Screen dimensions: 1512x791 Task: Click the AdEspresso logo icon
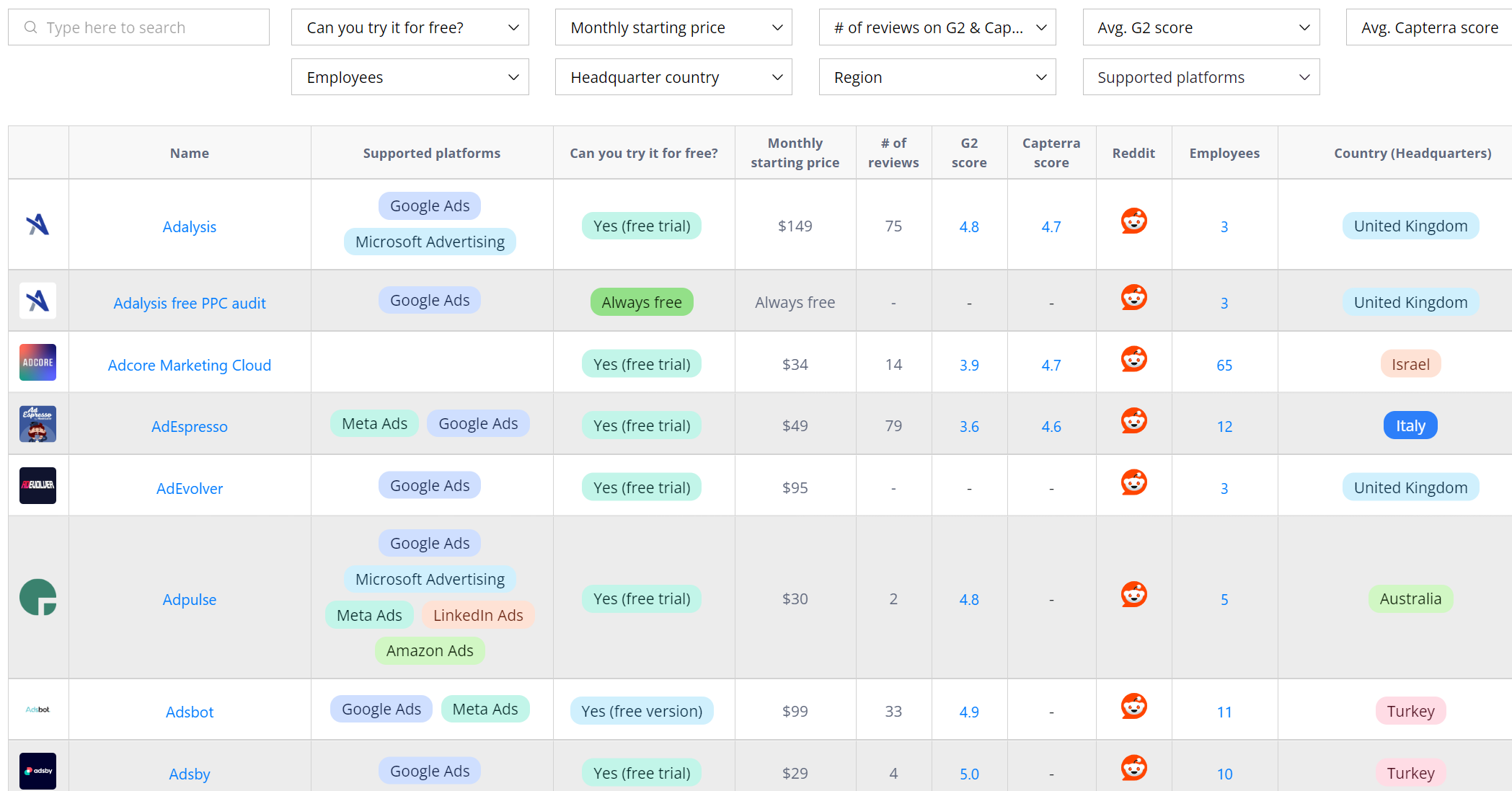(x=37, y=424)
